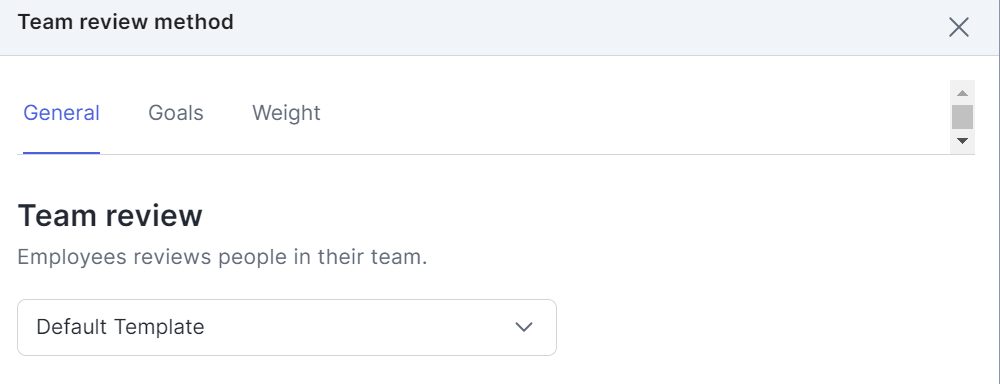Image resolution: width=1000 pixels, height=384 pixels.
Task: Click the blue underline beneath General
Action: click(61, 153)
